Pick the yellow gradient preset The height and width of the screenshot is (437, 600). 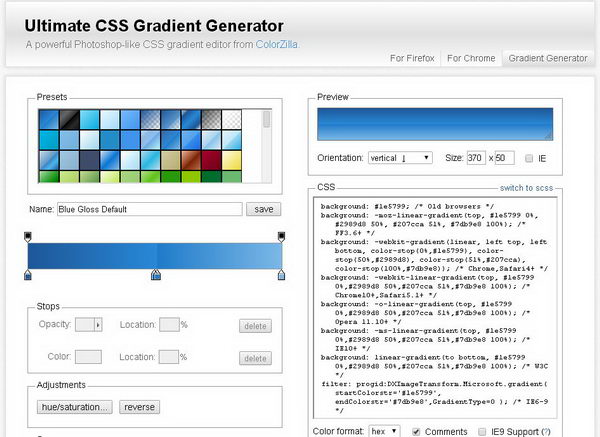tap(232, 160)
